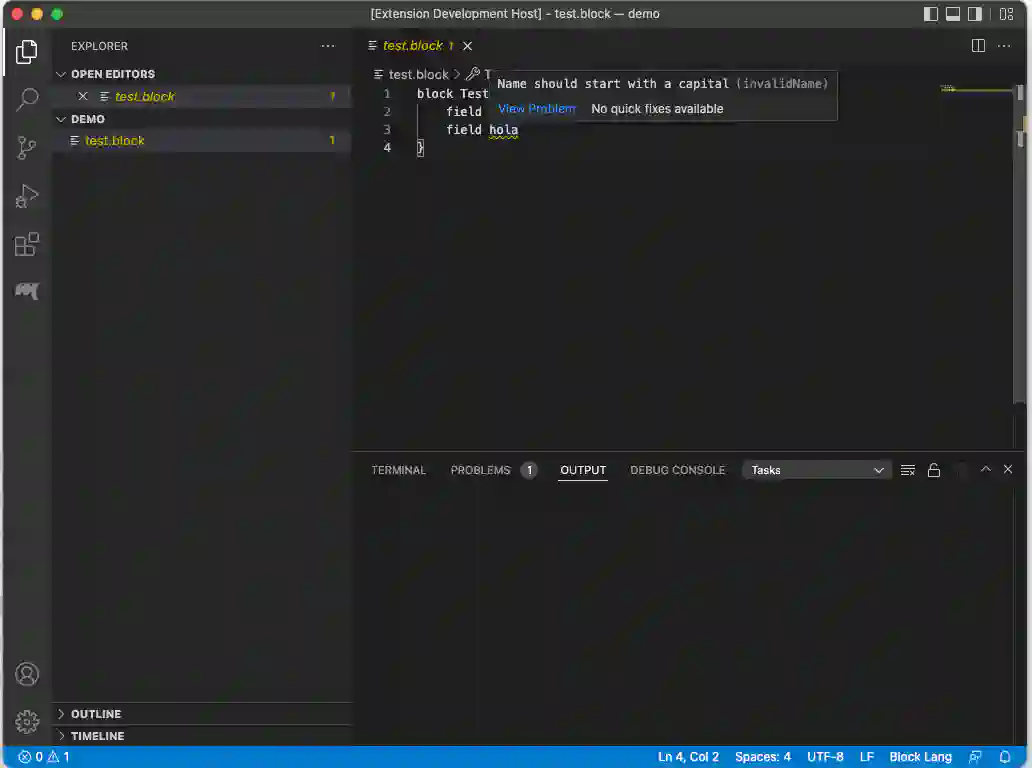Screen dimensions: 1032x768
Task: Switch to the PROBLEMS tab
Action: coord(480,470)
